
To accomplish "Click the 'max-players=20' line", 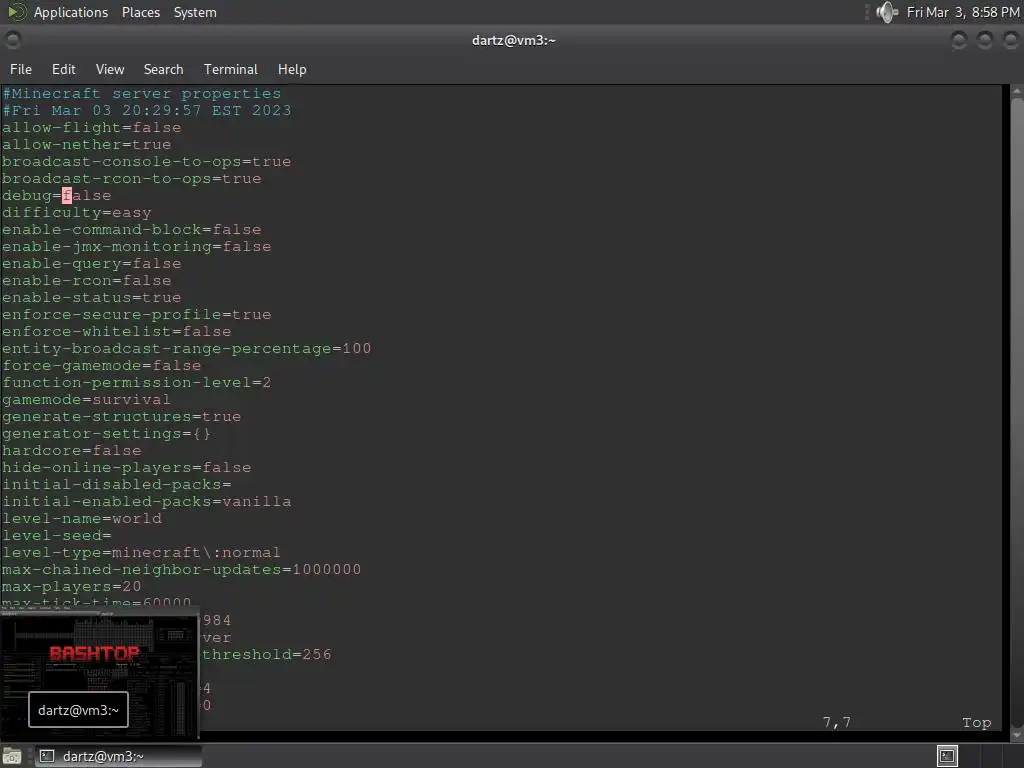I will [x=71, y=586].
